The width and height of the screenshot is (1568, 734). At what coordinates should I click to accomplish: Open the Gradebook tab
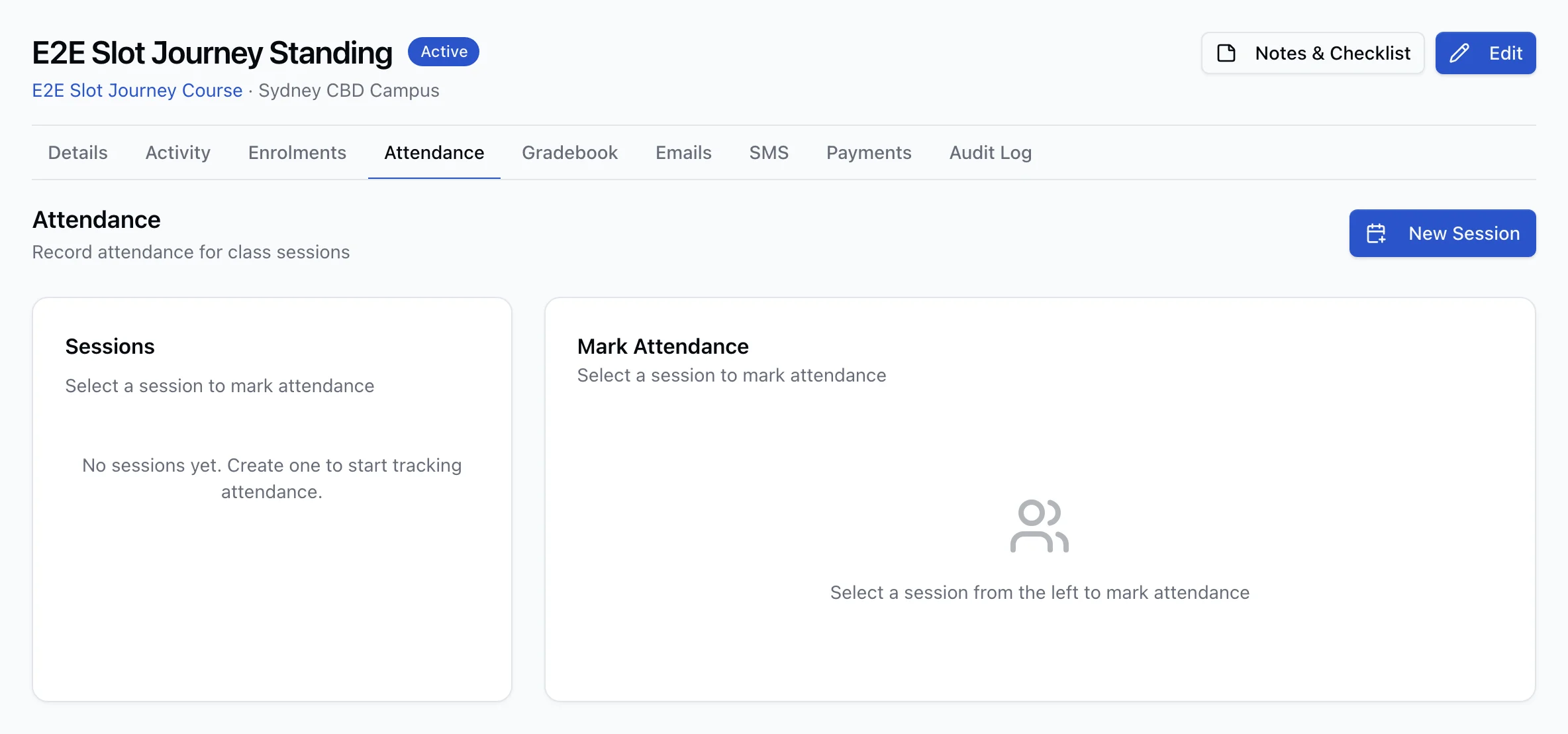click(x=569, y=152)
